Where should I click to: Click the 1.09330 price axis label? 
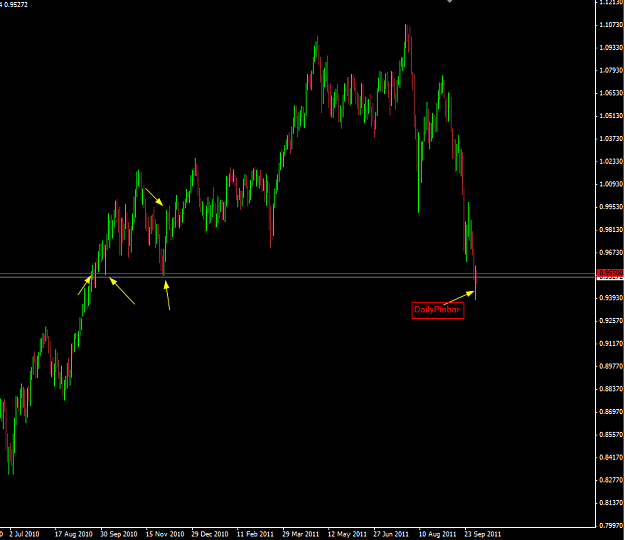click(611, 47)
